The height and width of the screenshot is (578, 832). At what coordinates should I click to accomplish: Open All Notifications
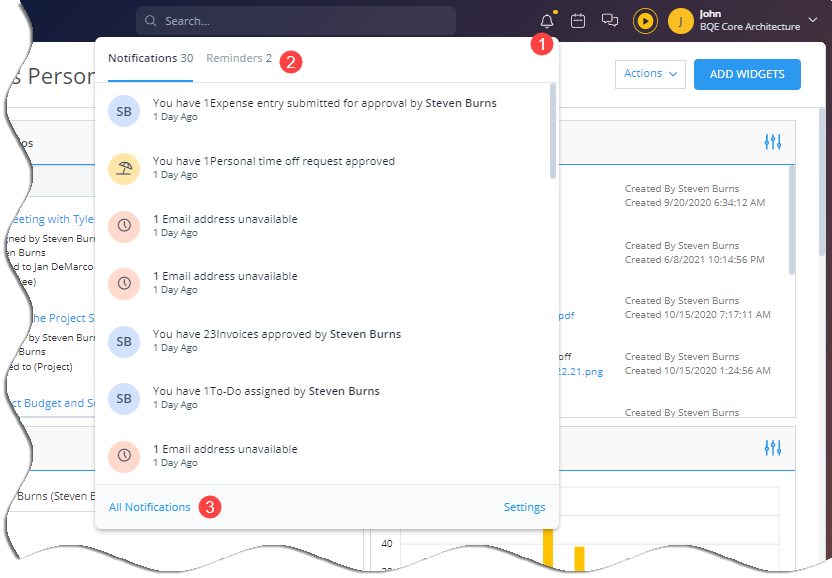pyautogui.click(x=148, y=507)
